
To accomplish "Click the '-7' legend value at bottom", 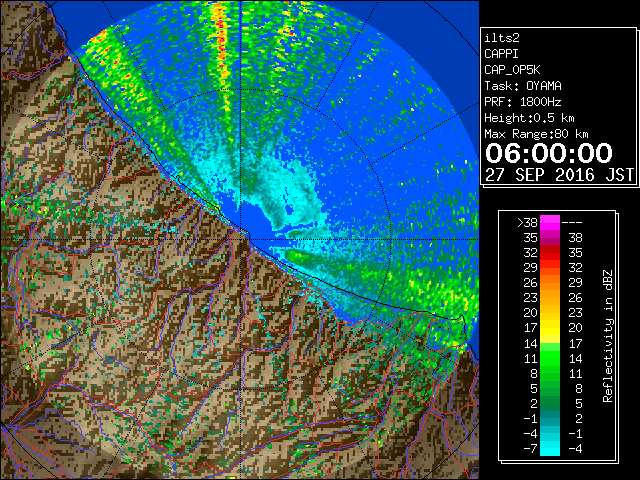I will click(530, 448).
